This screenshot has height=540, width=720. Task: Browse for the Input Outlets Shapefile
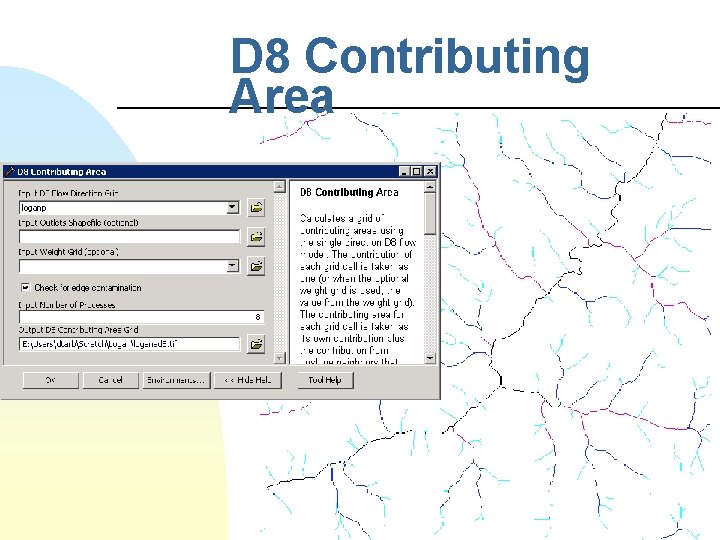(256, 237)
